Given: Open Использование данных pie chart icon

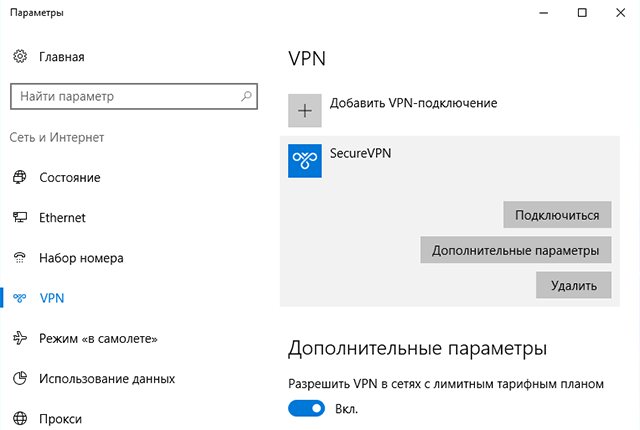Looking at the screenshot, I should pos(19,378).
